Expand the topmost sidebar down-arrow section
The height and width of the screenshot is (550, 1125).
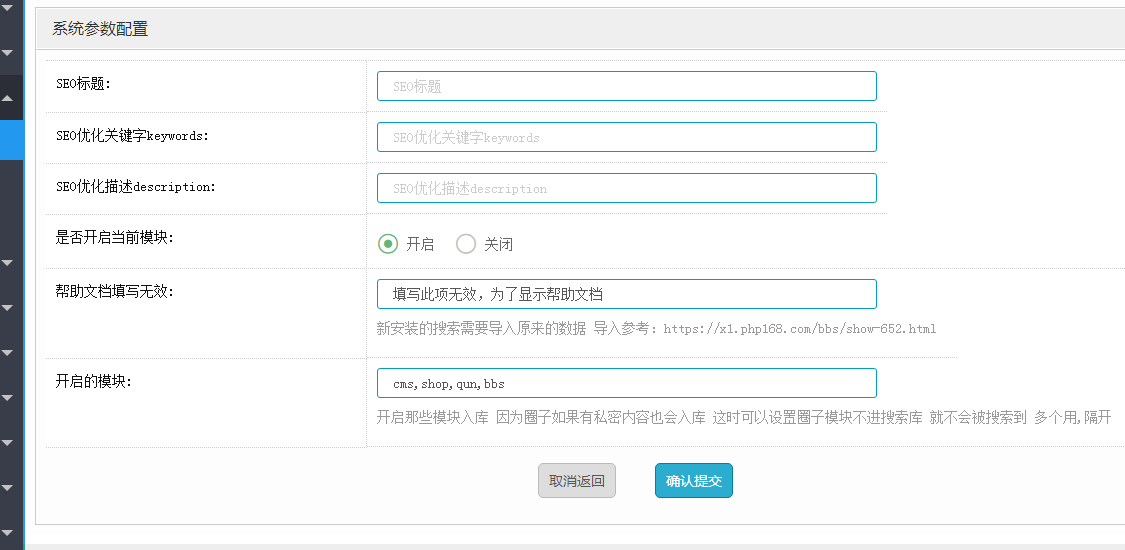click(7, 7)
